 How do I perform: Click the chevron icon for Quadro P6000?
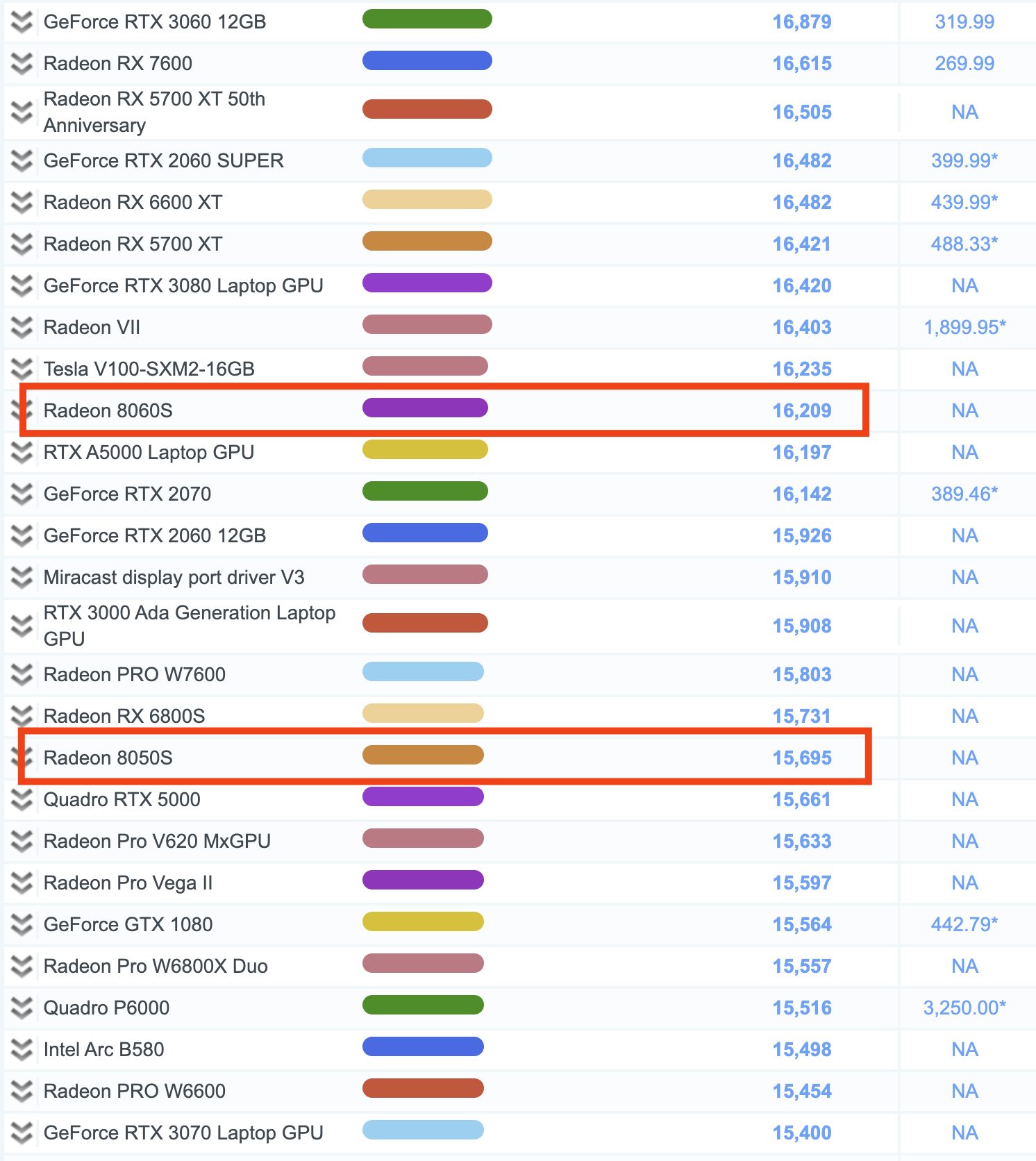(x=22, y=1008)
